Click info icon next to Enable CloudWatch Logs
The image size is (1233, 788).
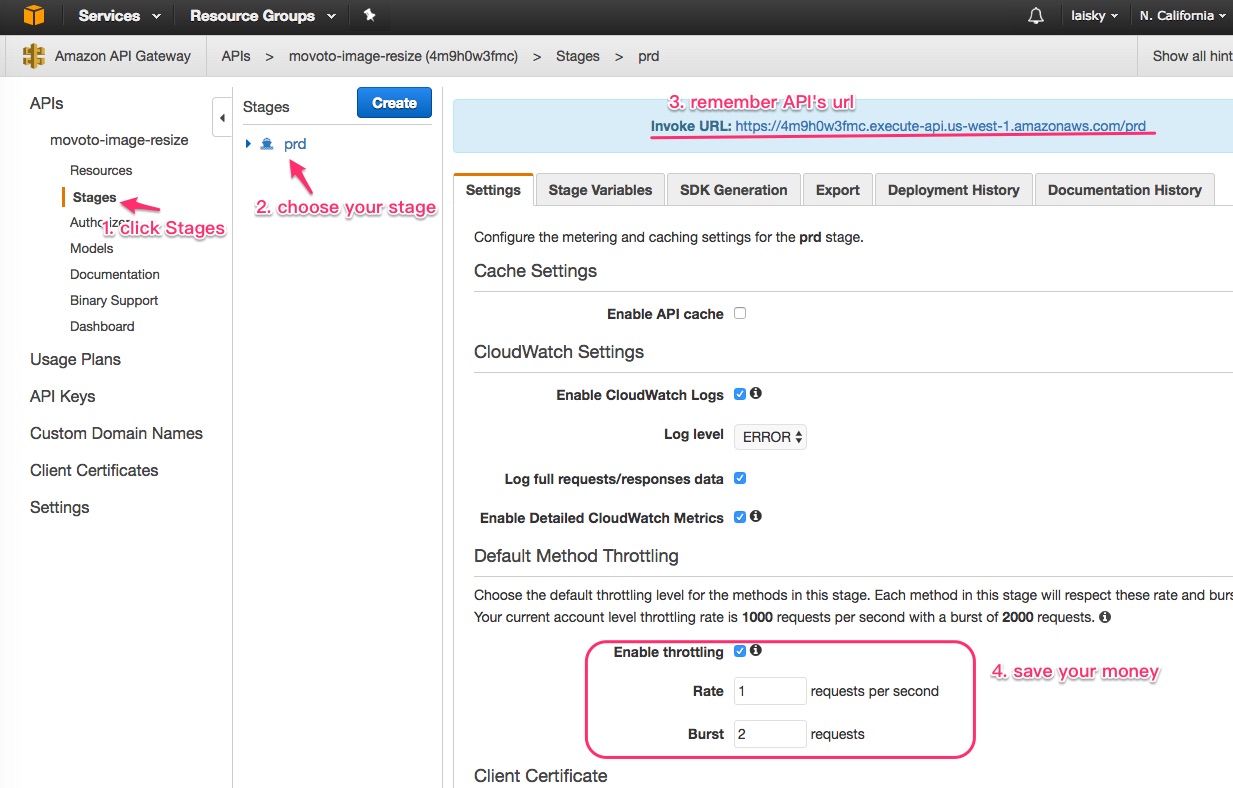coord(756,394)
